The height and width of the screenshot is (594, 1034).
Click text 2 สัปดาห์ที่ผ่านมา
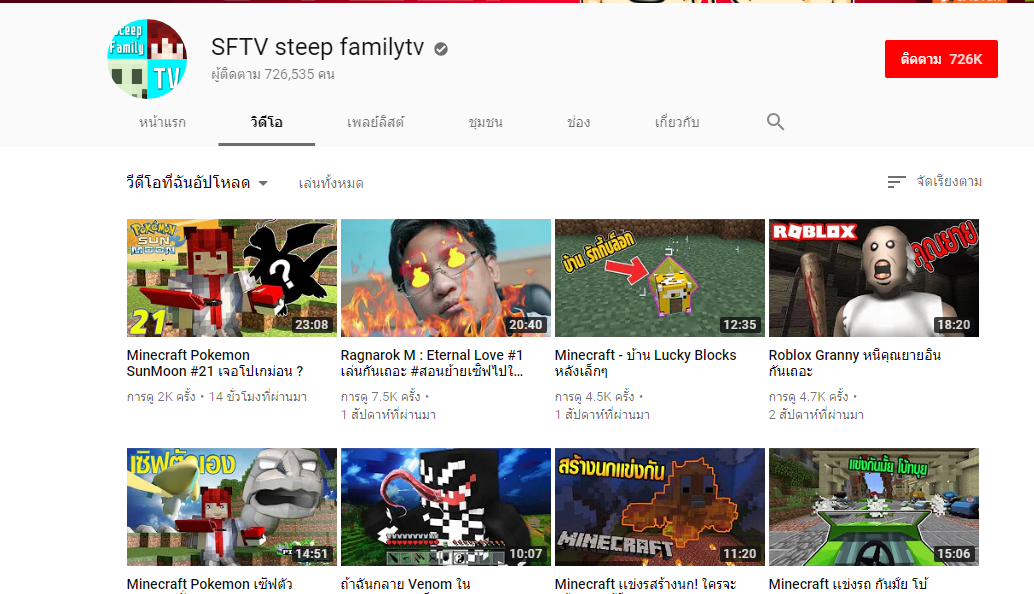816,415
